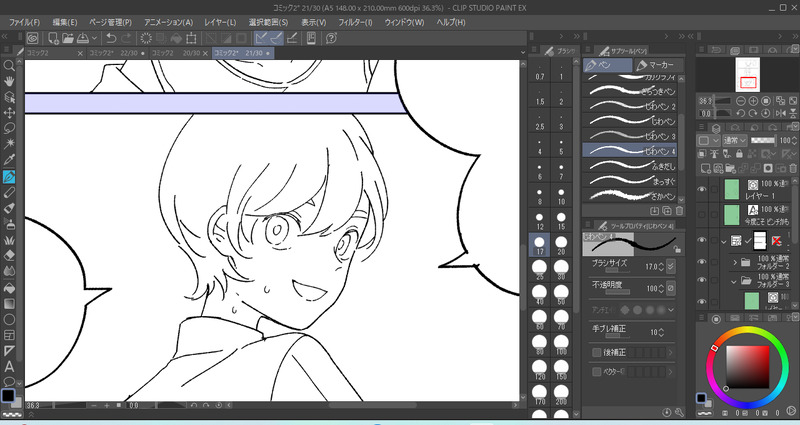
Task: Expand 後補正 options arrow
Action: coord(670,353)
